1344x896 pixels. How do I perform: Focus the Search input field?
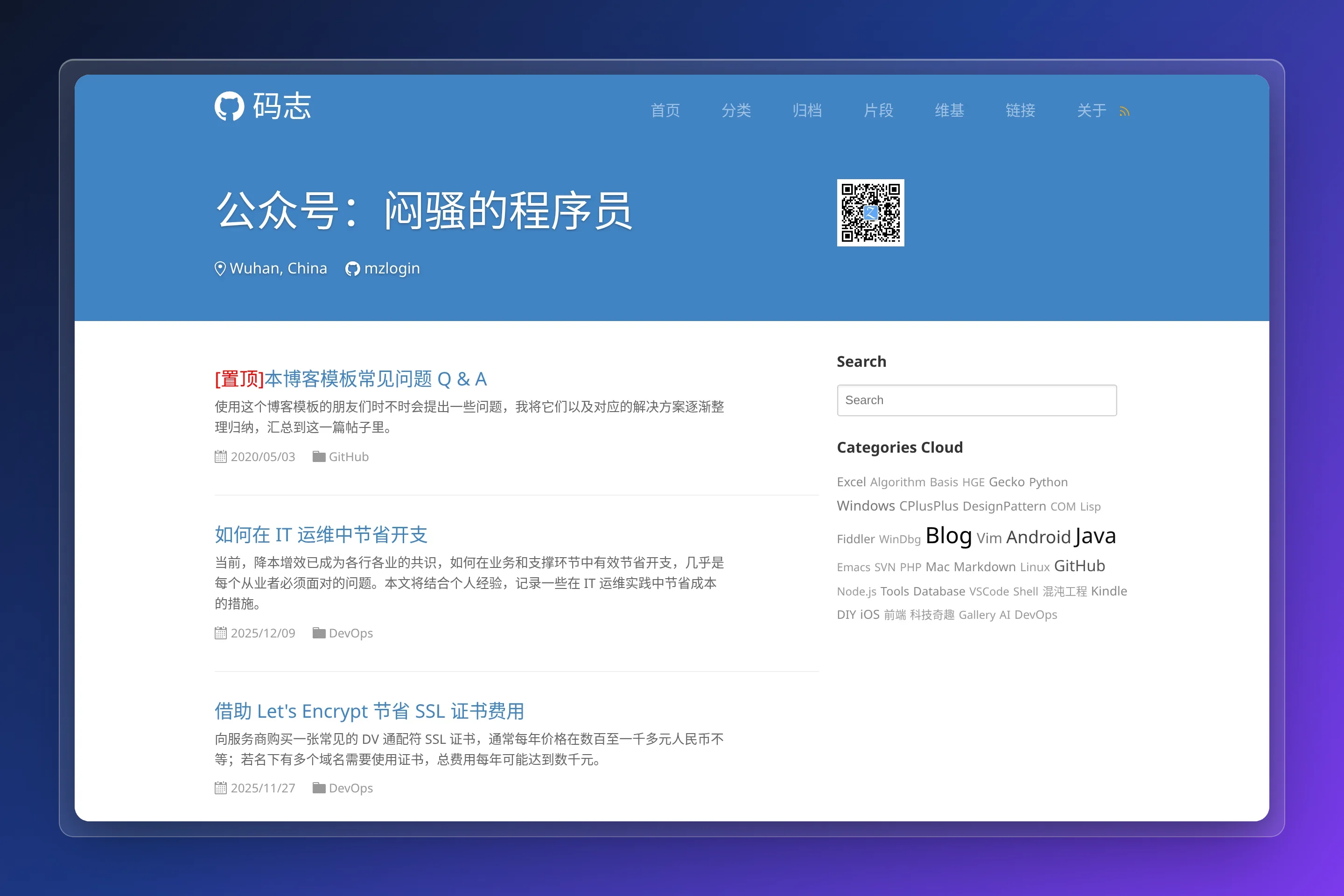(x=977, y=400)
